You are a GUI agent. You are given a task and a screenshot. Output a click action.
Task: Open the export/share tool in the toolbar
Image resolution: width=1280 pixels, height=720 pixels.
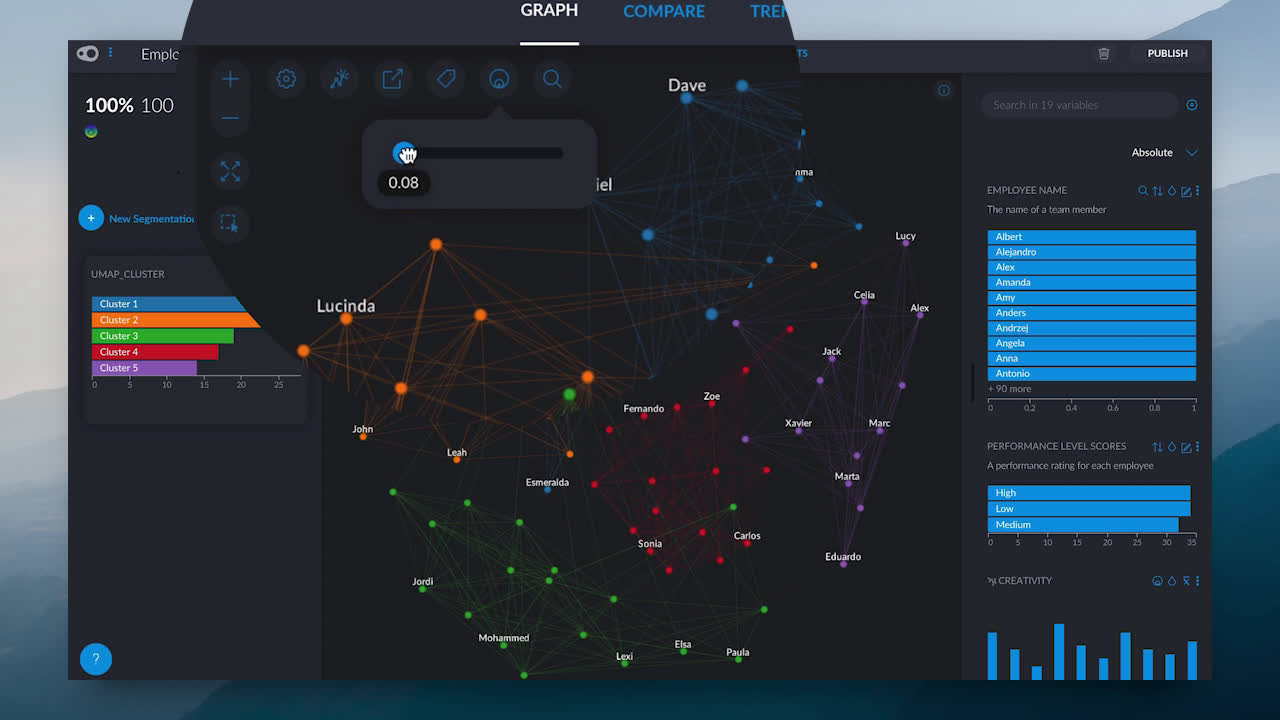point(393,79)
